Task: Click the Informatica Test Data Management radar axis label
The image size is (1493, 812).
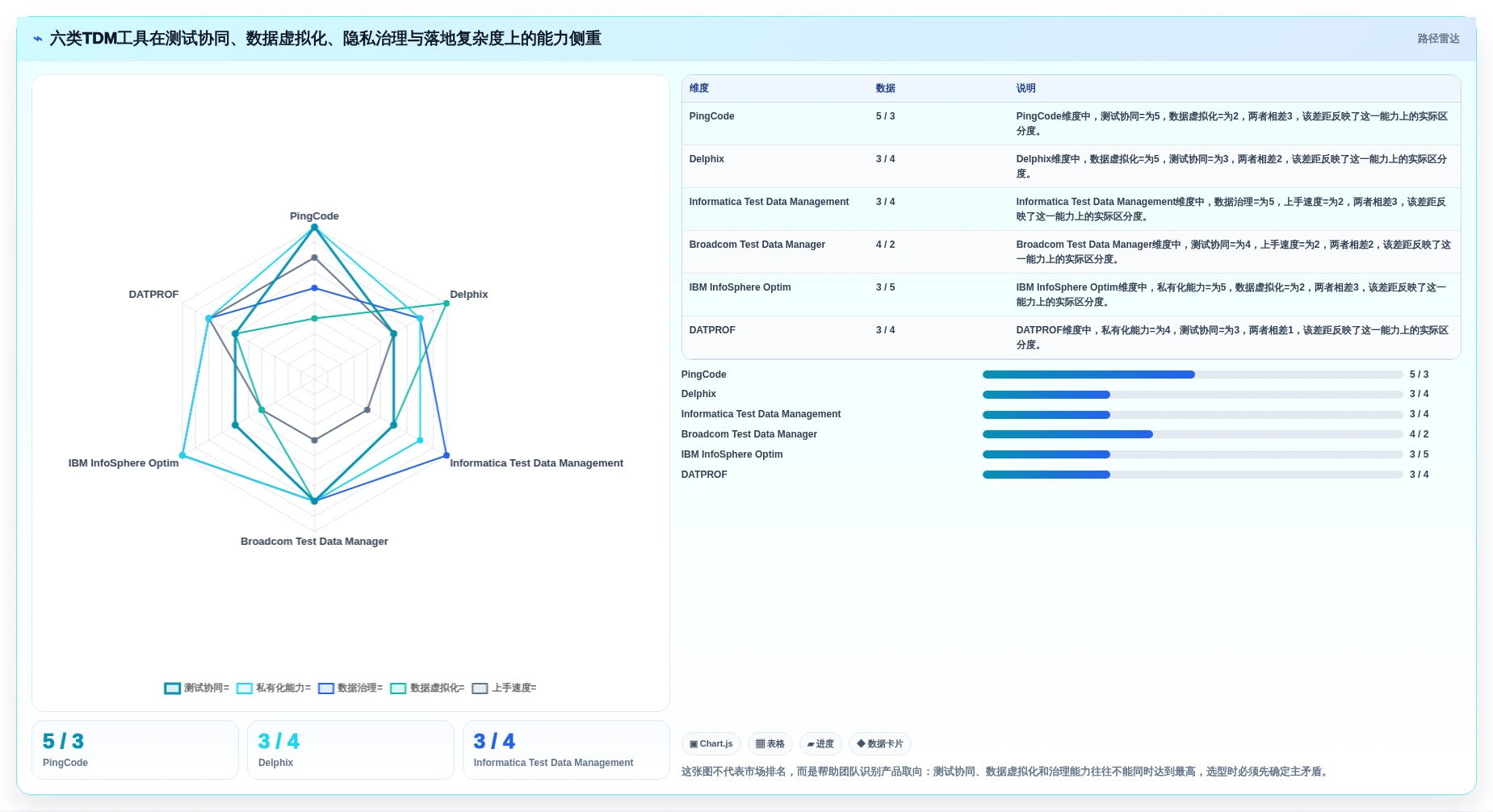Action: 536,463
